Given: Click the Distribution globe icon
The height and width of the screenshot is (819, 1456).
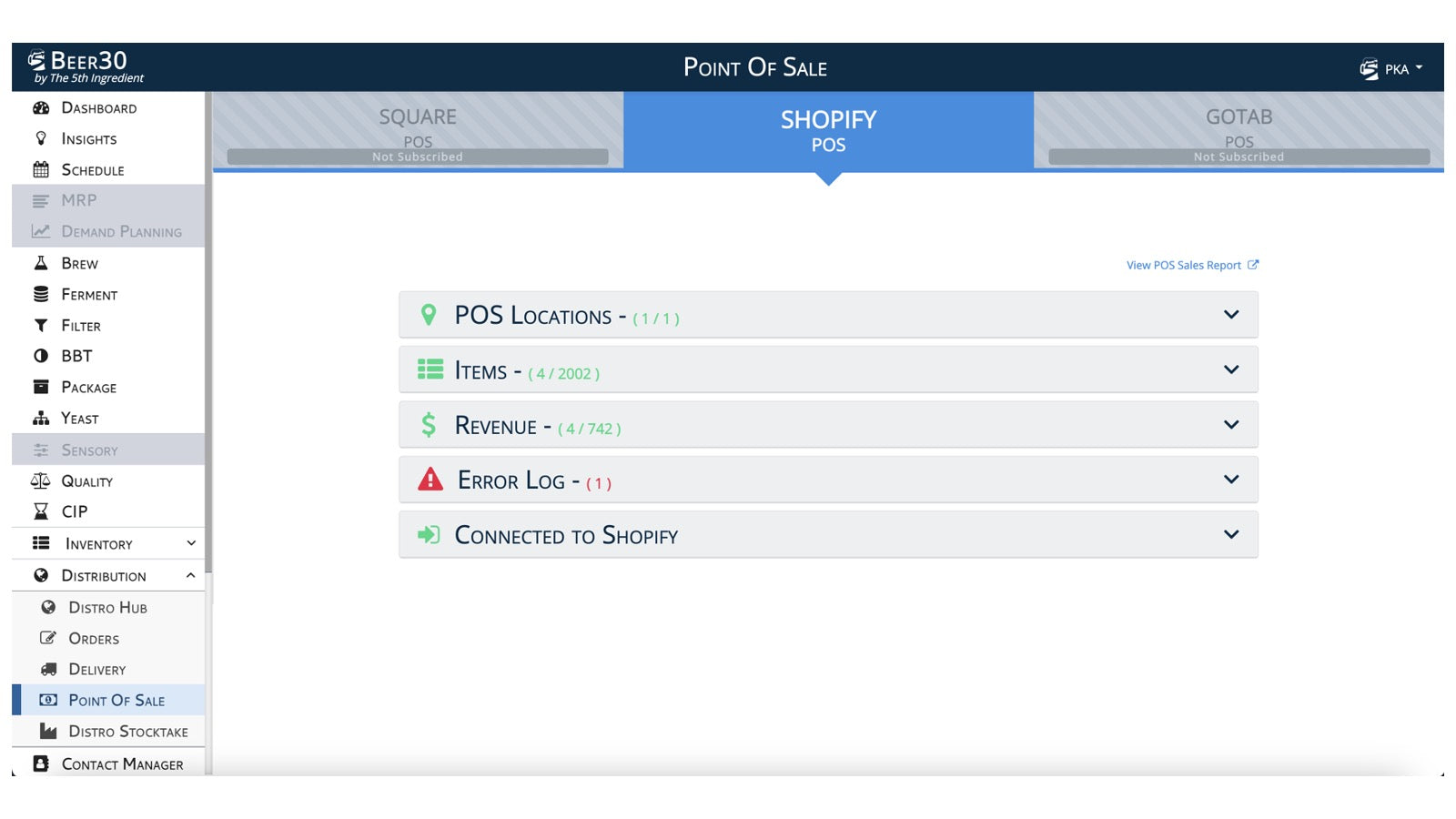Looking at the screenshot, I should point(41,575).
